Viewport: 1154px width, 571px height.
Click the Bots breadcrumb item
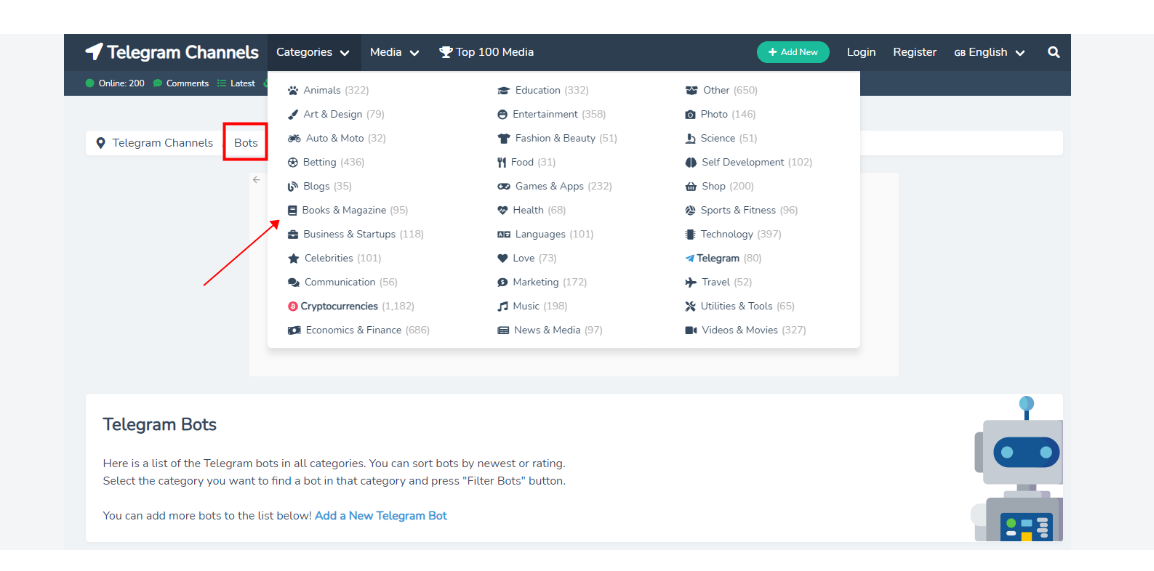[246, 143]
